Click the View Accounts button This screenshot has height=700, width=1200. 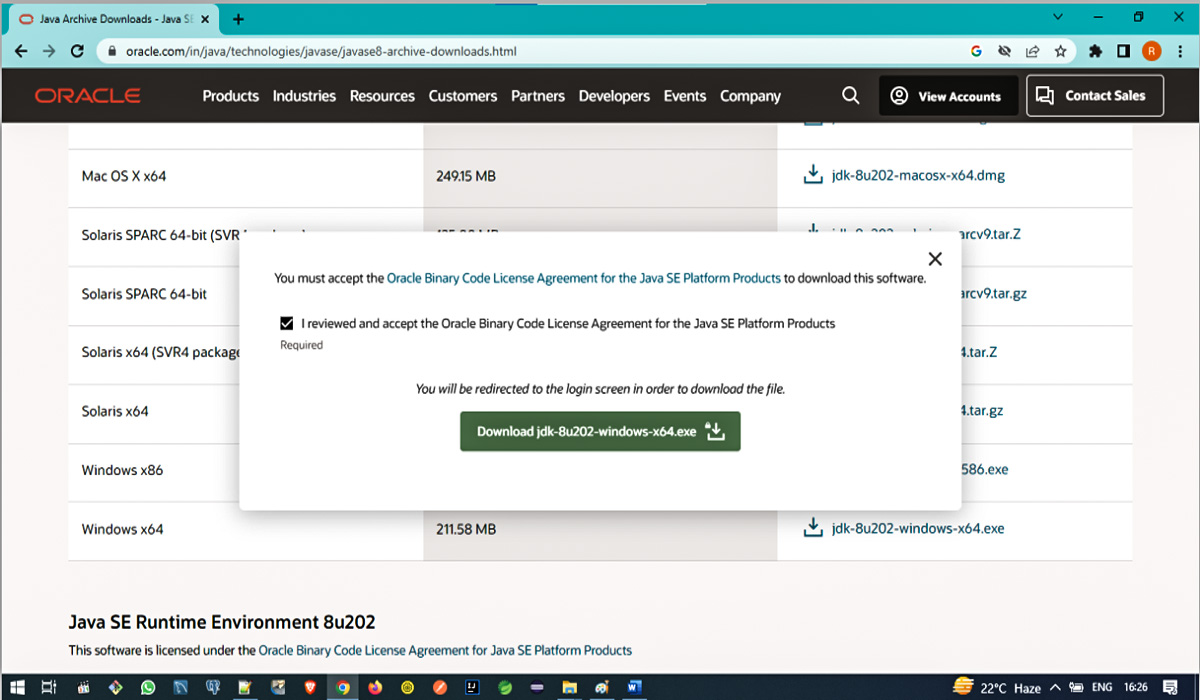pyautogui.click(x=948, y=96)
